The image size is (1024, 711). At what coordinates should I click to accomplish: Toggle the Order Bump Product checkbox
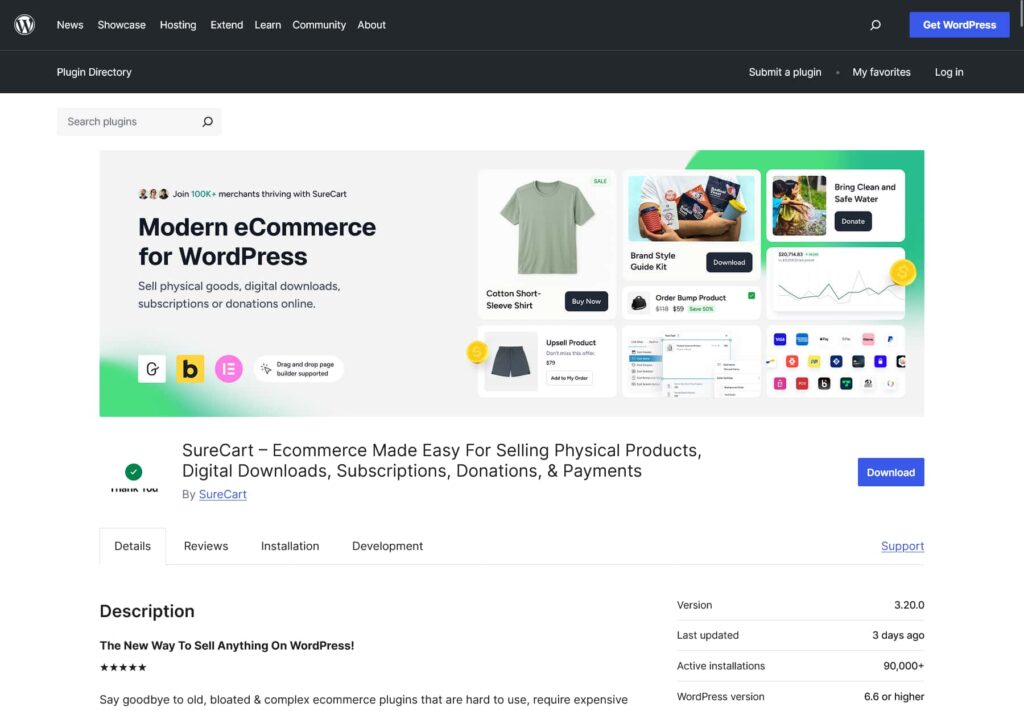tap(751, 296)
